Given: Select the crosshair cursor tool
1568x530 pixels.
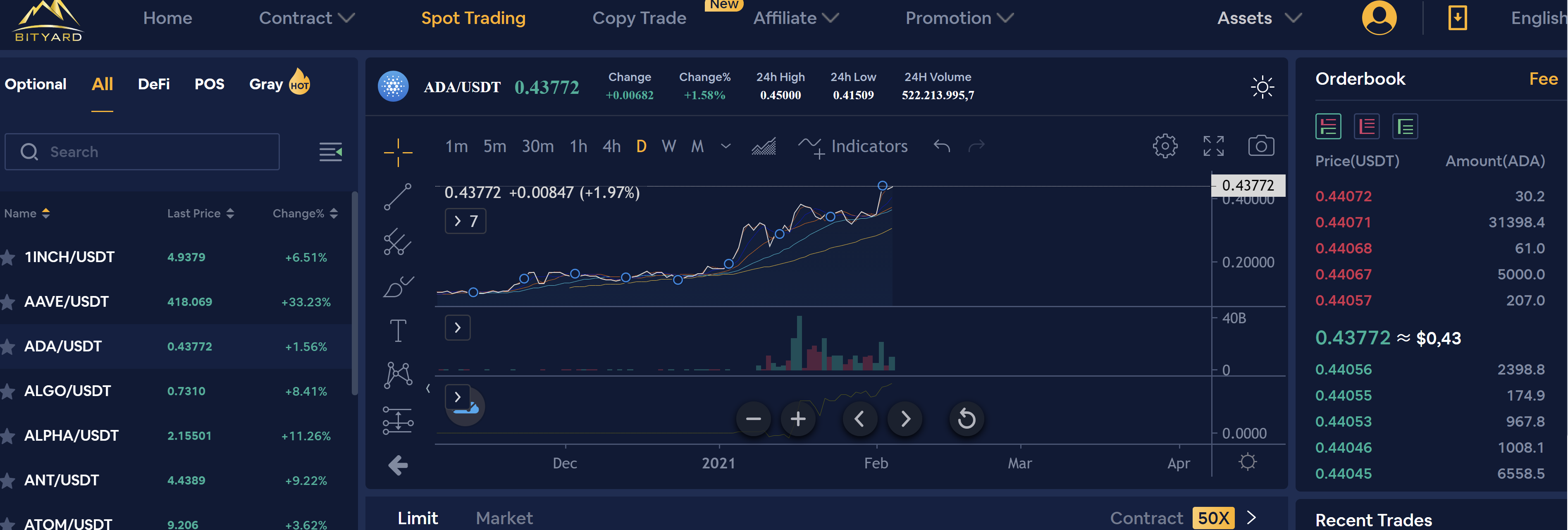Looking at the screenshot, I should click(x=398, y=152).
